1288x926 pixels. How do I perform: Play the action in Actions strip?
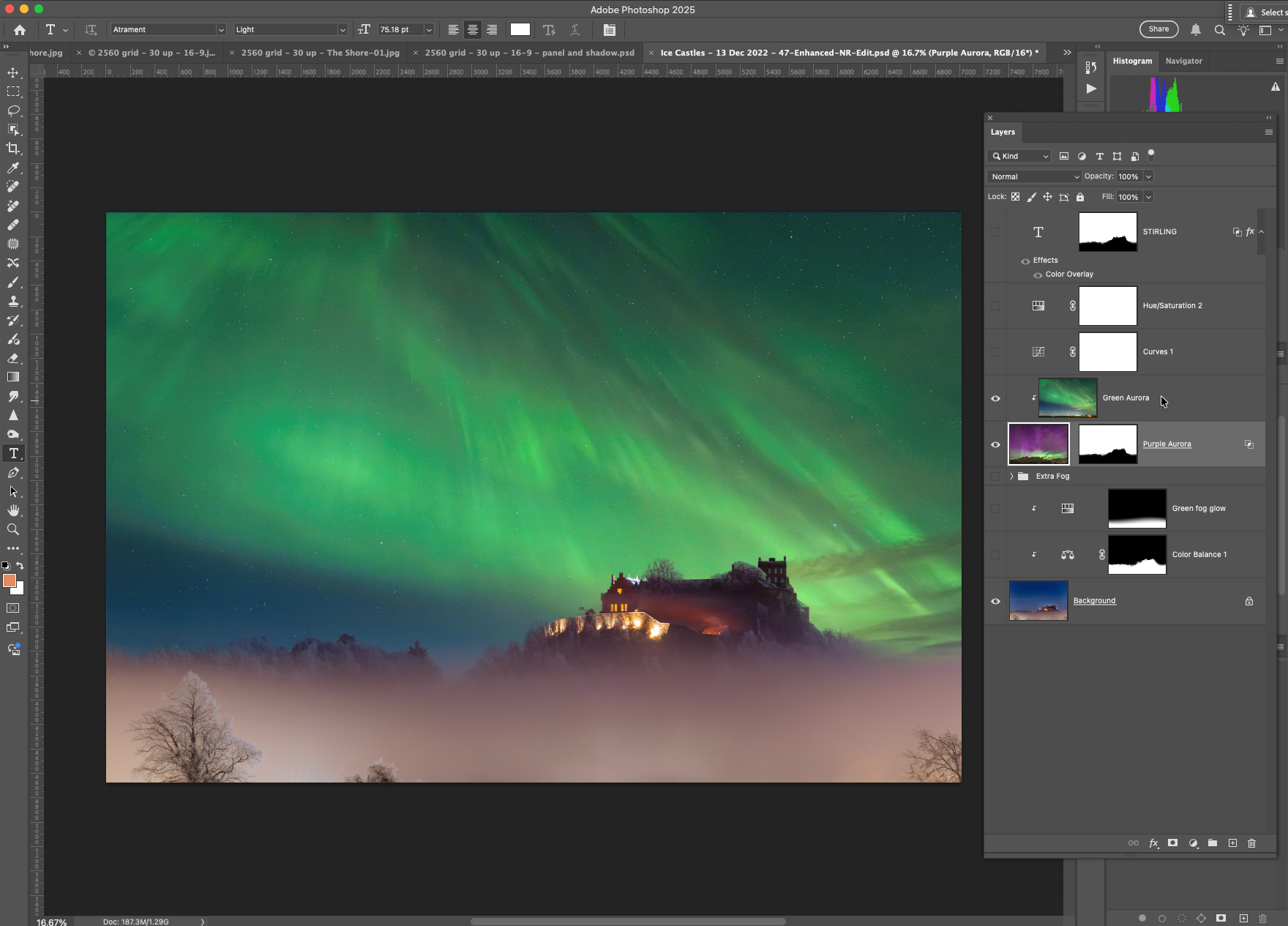tap(1091, 89)
